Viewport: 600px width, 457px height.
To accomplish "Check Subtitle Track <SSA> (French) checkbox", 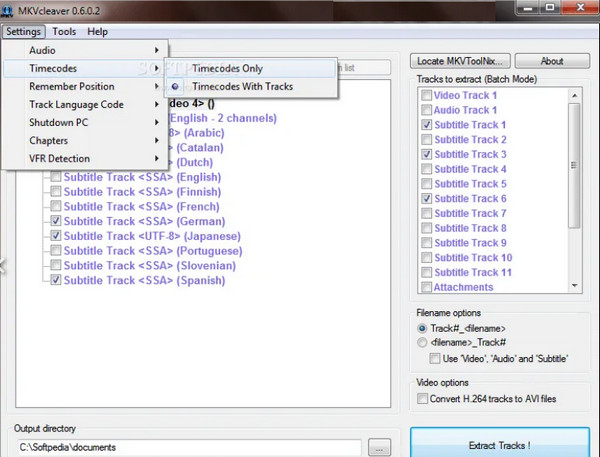I will (56, 206).
